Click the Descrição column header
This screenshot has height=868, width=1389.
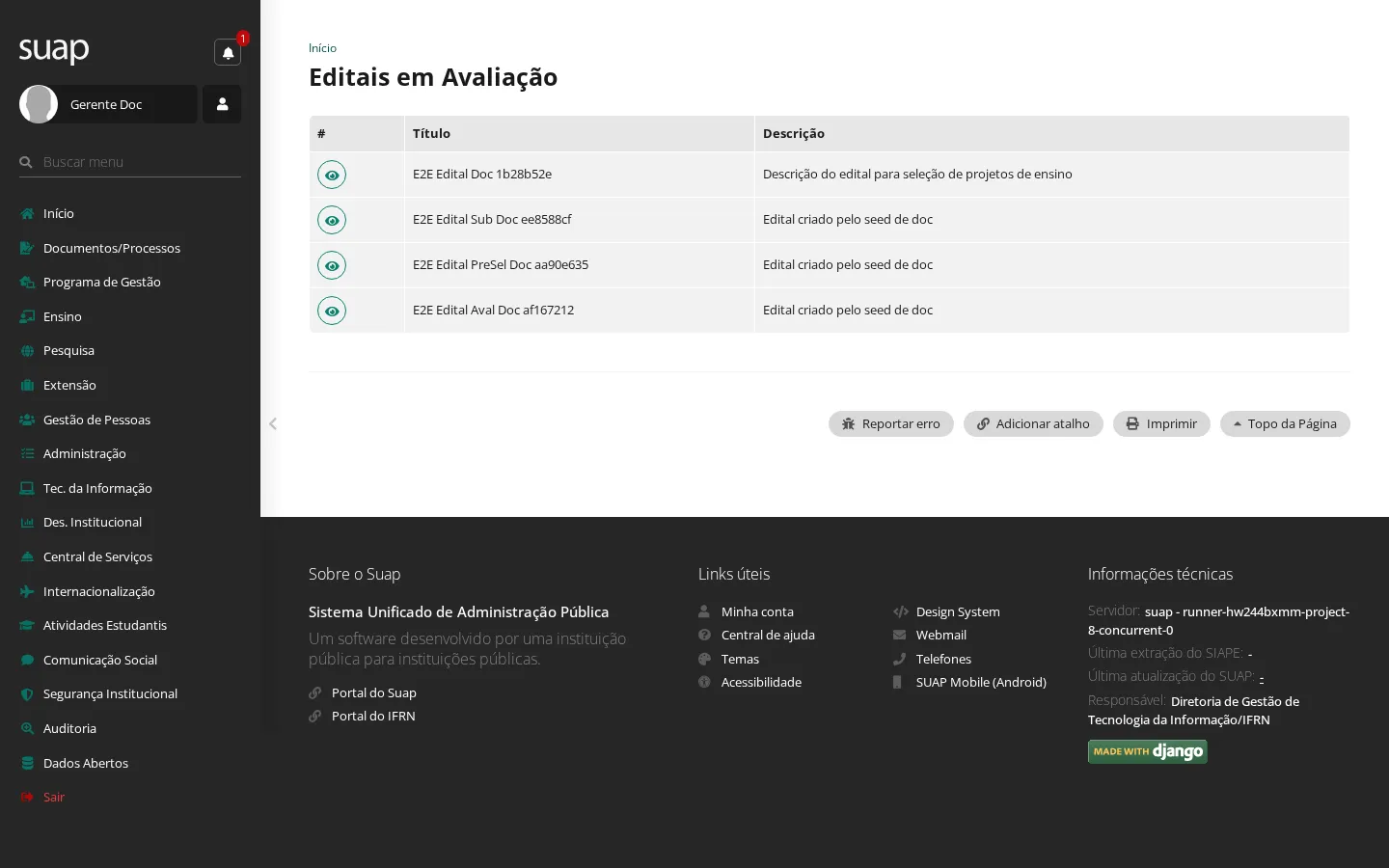tap(1051, 133)
